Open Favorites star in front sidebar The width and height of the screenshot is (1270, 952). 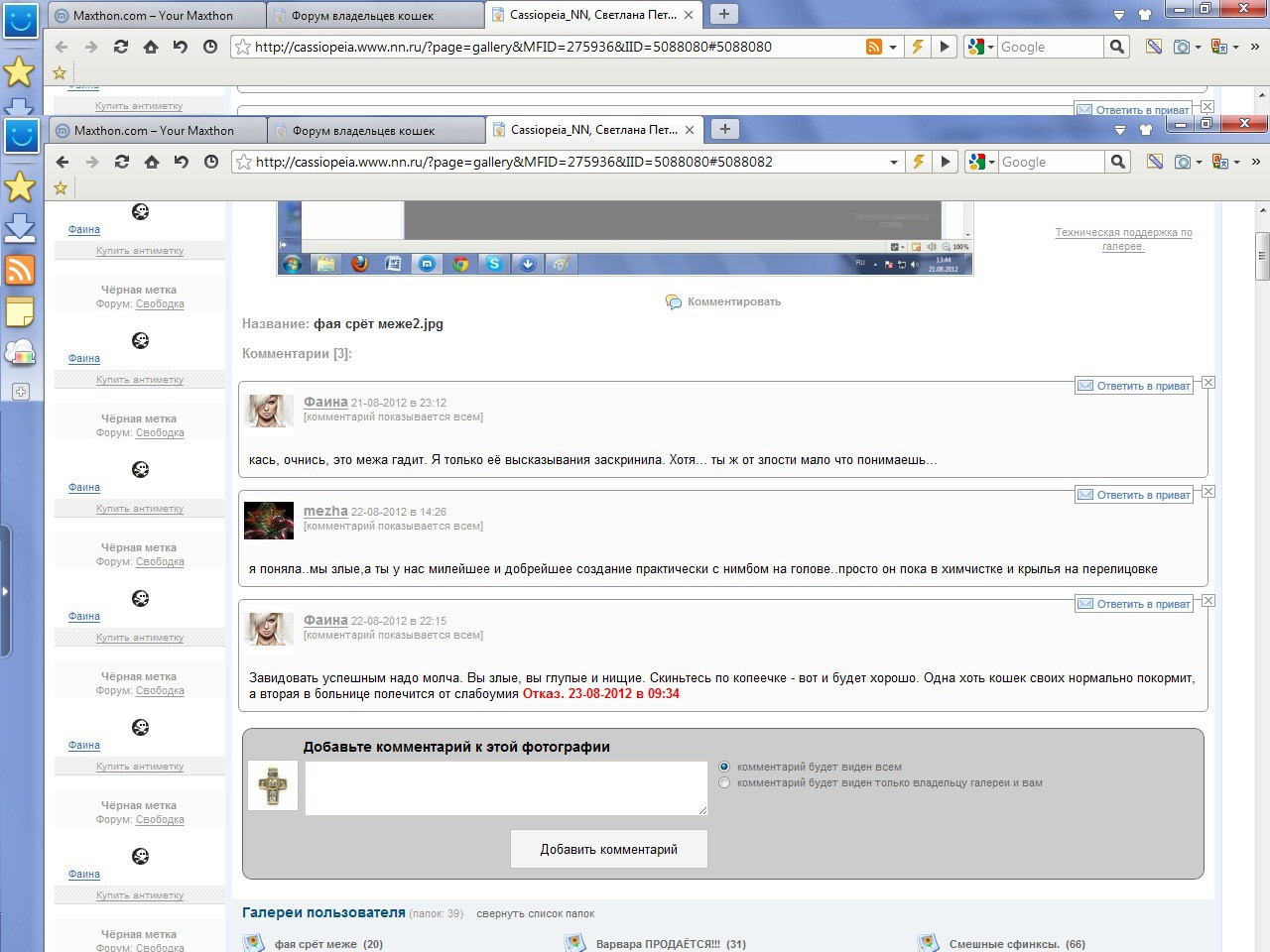click(20, 186)
